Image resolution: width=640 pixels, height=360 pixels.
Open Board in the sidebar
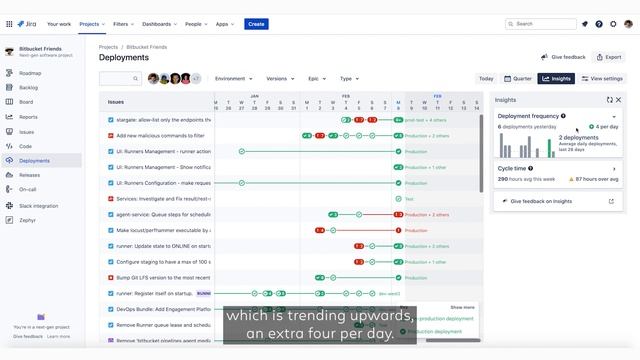pos(26,102)
